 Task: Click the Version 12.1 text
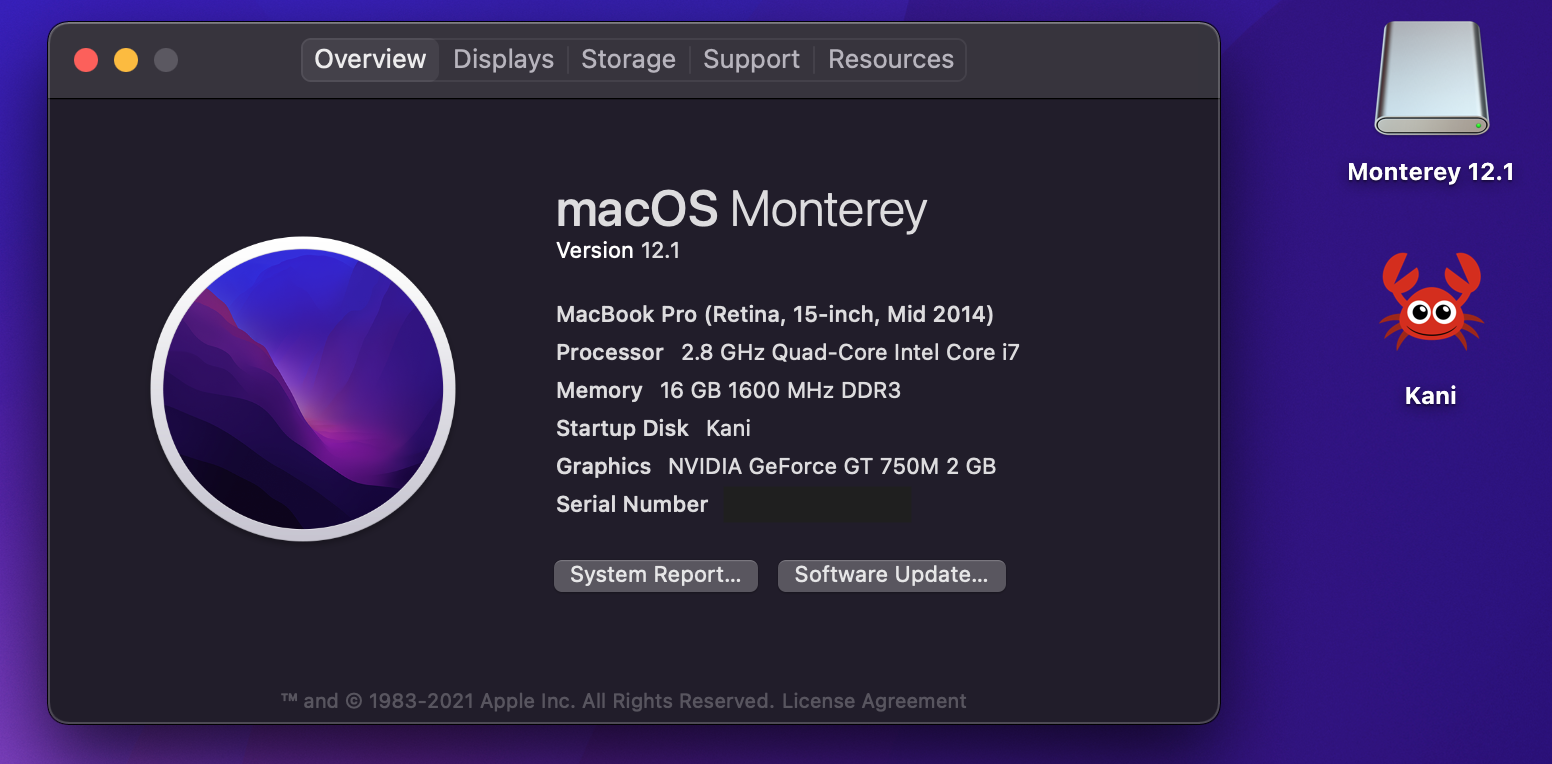tap(618, 251)
